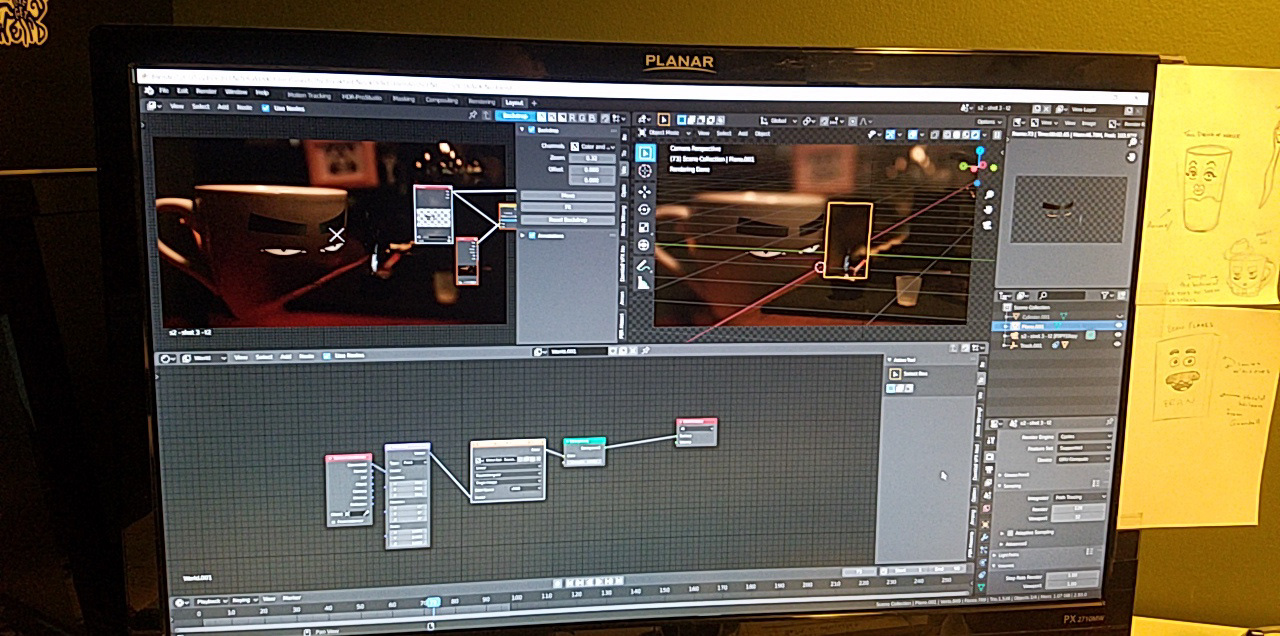This screenshot has height=636, width=1280.
Task: Open the Integrator dropdown
Action: pos(1079,497)
